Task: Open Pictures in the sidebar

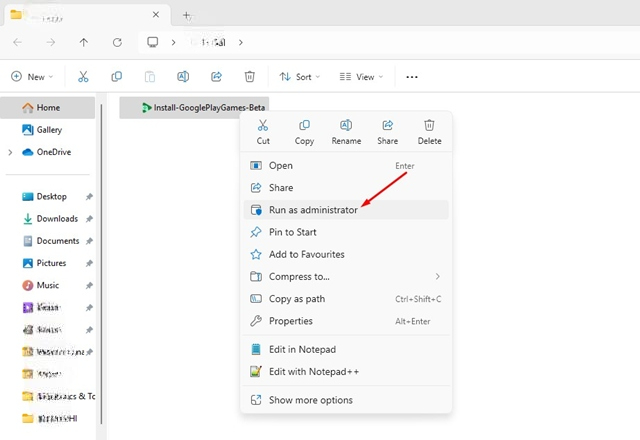Action: pos(48,263)
